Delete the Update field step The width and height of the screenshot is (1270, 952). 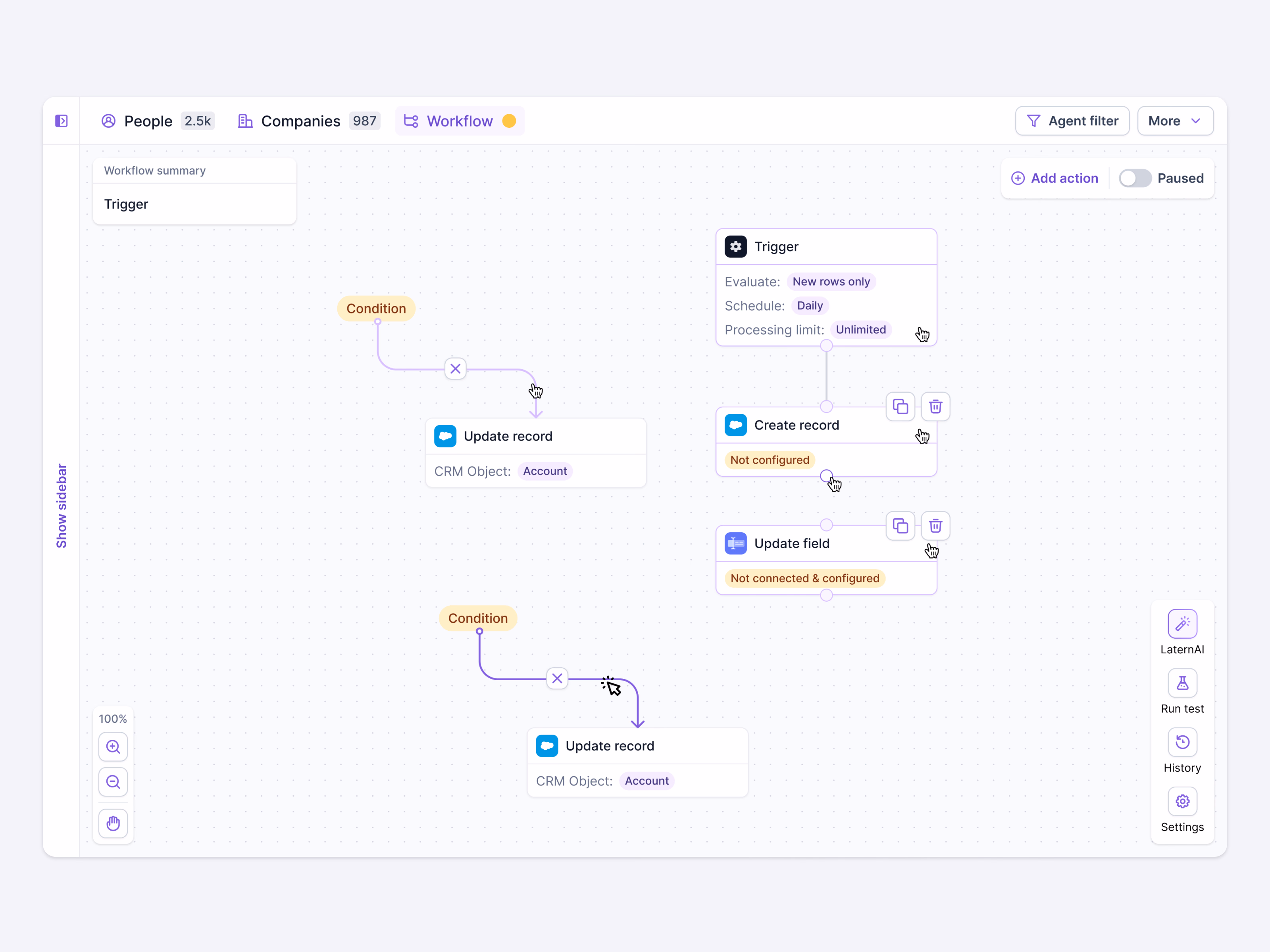click(935, 526)
